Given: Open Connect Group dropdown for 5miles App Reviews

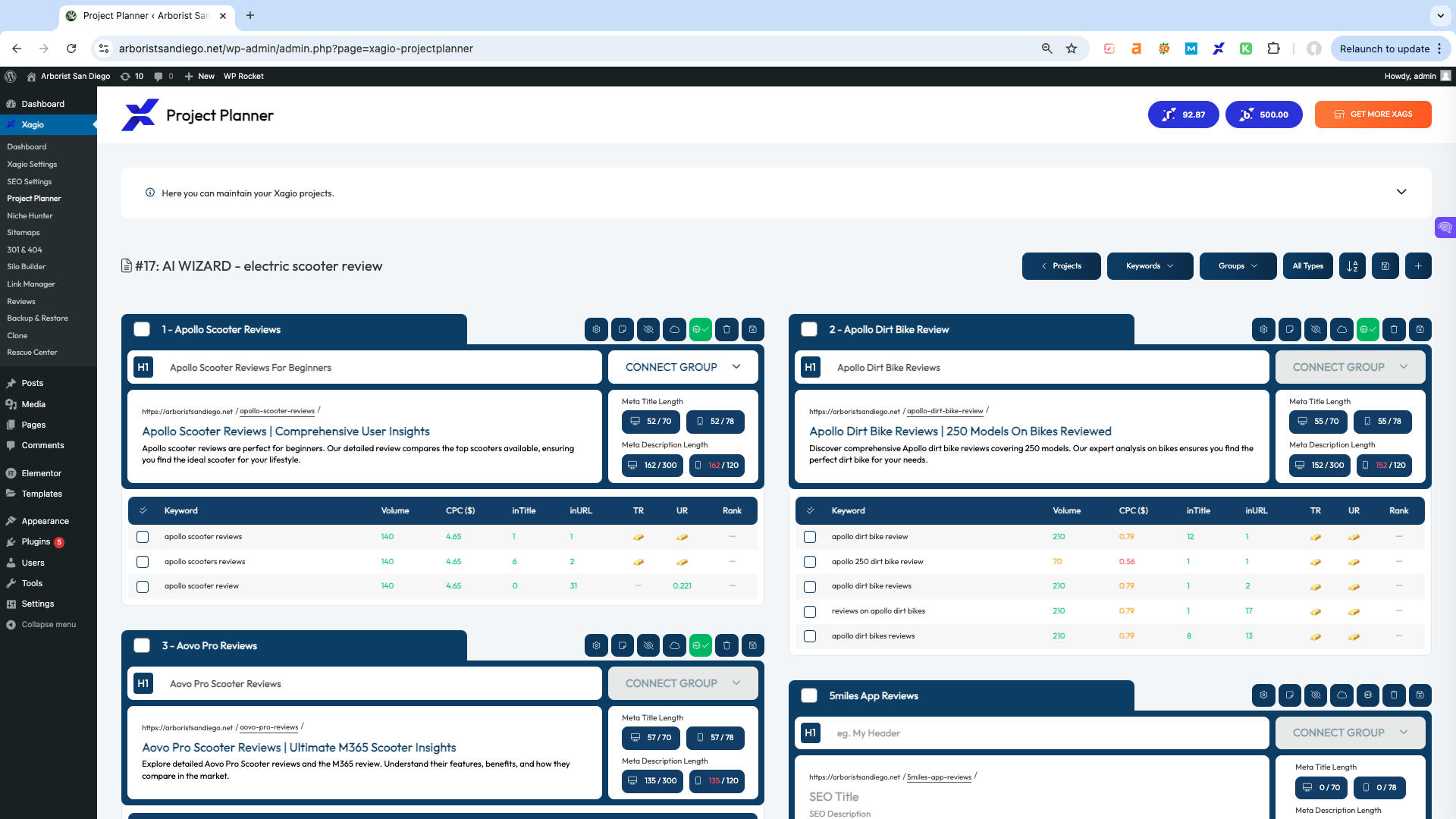Looking at the screenshot, I should click(x=1350, y=733).
